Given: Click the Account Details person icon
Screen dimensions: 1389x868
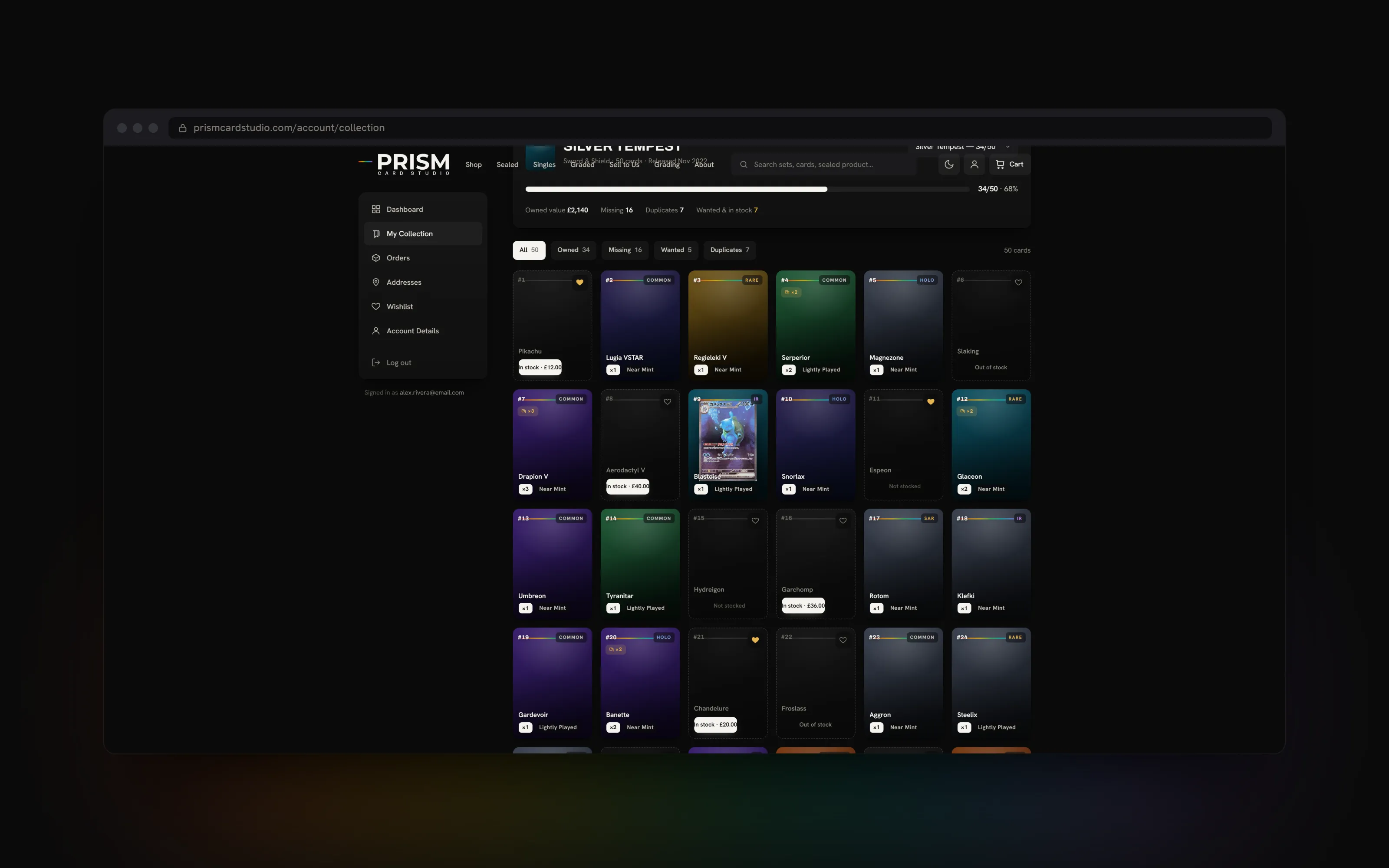Looking at the screenshot, I should point(376,331).
